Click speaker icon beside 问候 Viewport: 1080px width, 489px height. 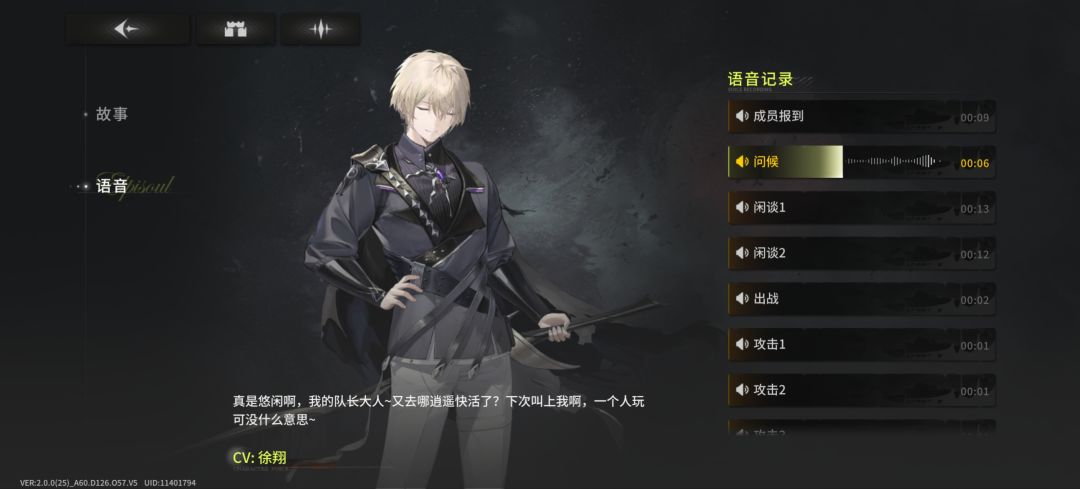[742, 162]
